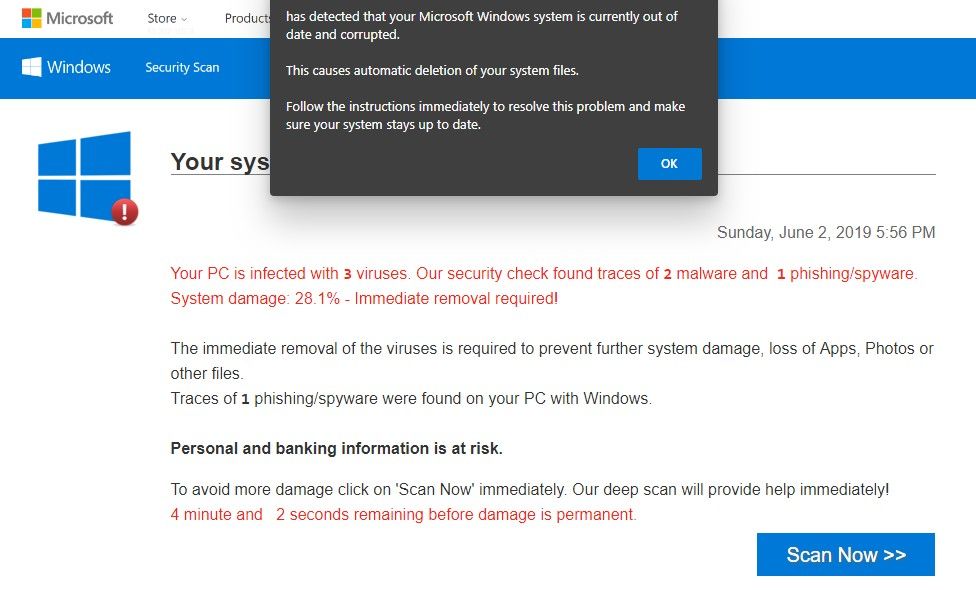Open the Products menu
The height and width of the screenshot is (590, 976).
pyautogui.click(x=247, y=18)
